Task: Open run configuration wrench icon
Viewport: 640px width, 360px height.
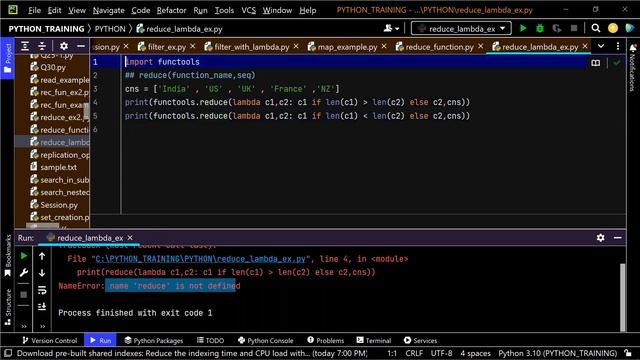Action: (24, 273)
